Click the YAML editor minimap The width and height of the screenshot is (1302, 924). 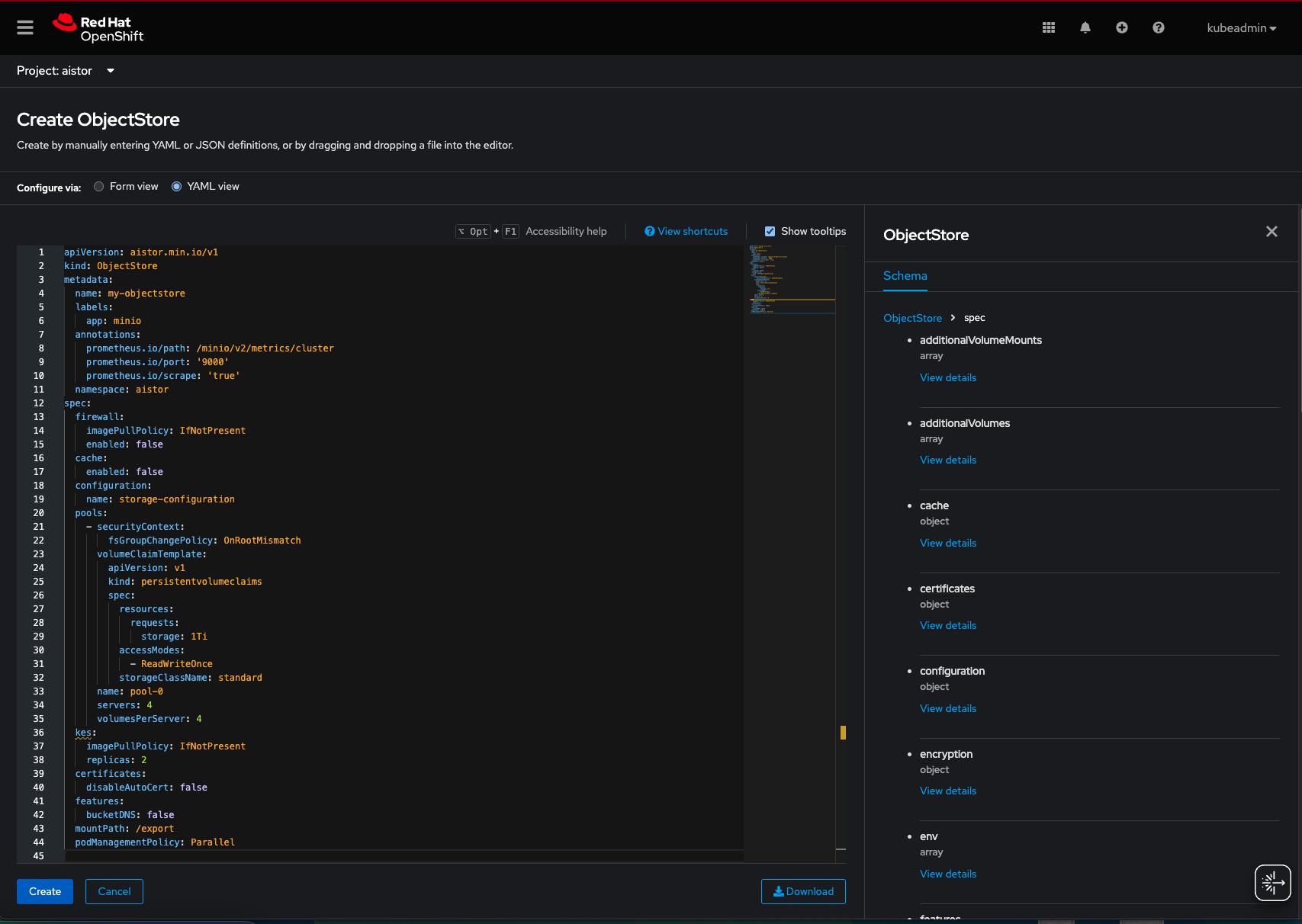coord(791,280)
